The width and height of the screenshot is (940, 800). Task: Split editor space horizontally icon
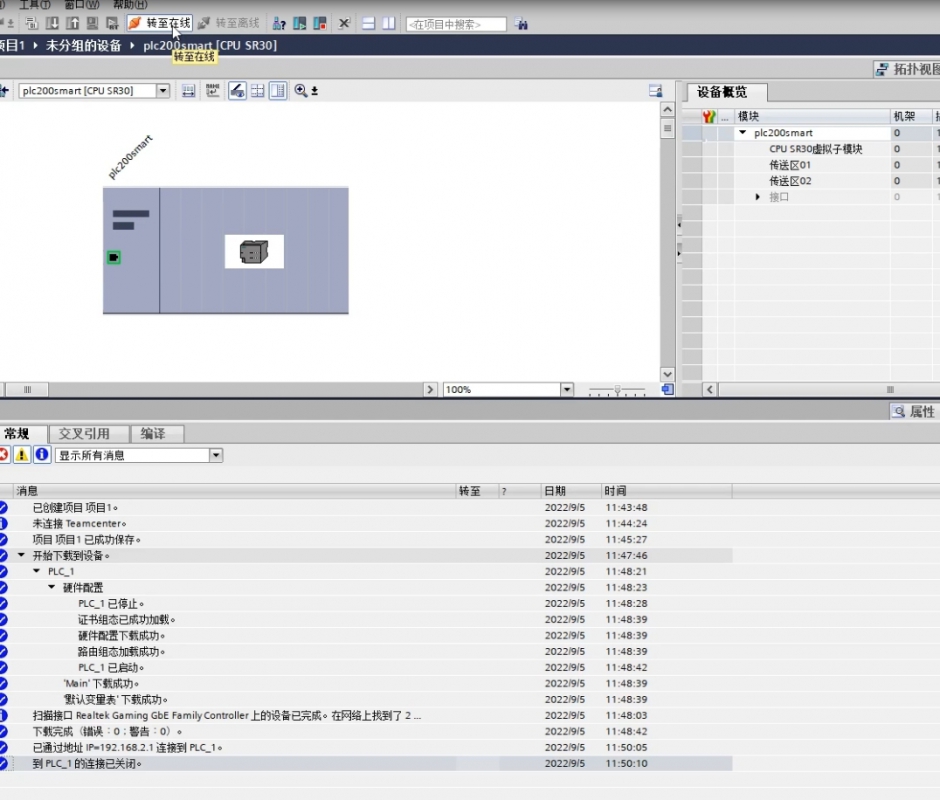369,24
